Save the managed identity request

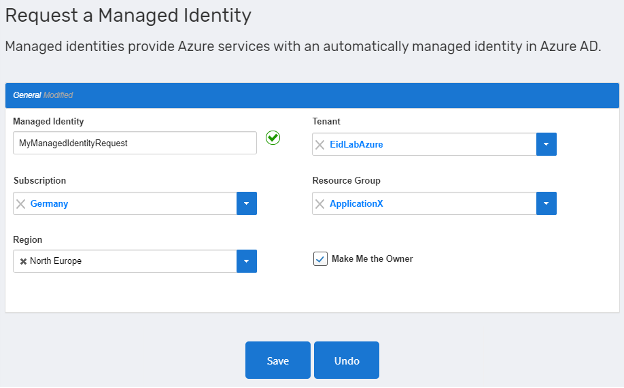278,360
